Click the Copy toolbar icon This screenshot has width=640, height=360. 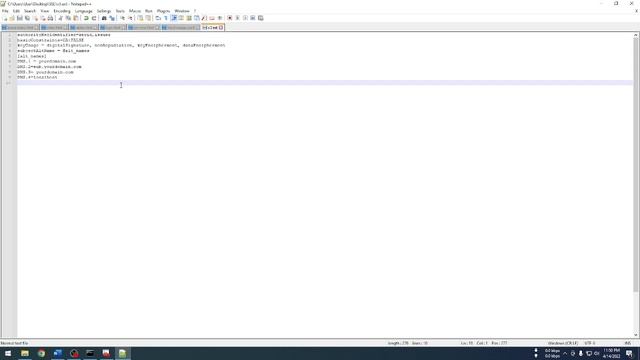point(68,18)
